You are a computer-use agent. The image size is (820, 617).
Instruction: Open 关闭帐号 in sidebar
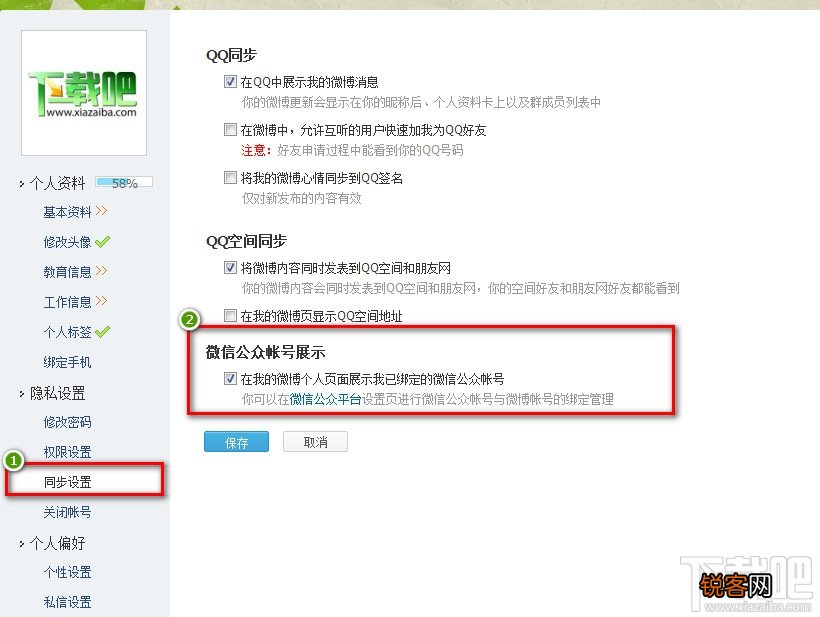point(67,512)
